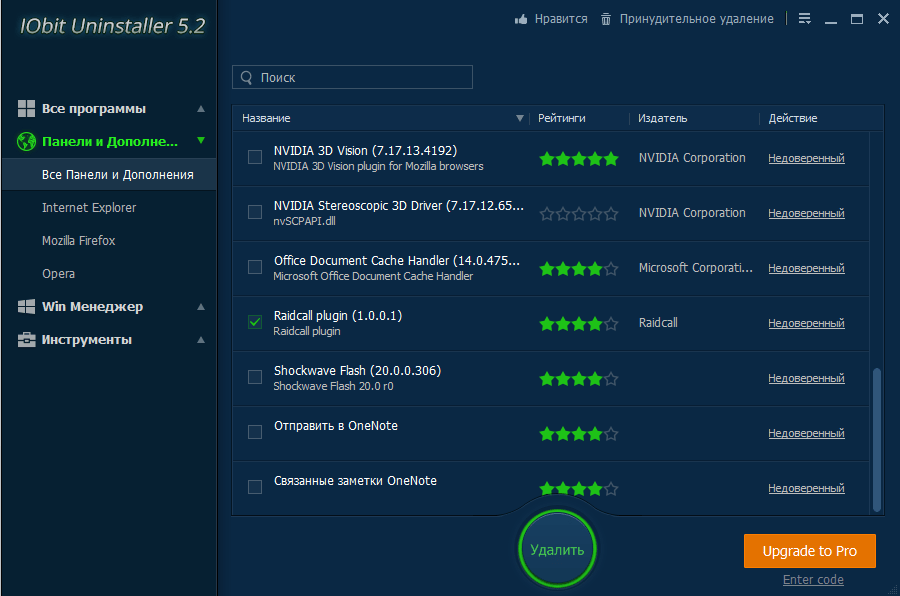The image size is (900, 596).
Task: Click Недоверенный link for Shockwave Flash
Action: coord(806,378)
